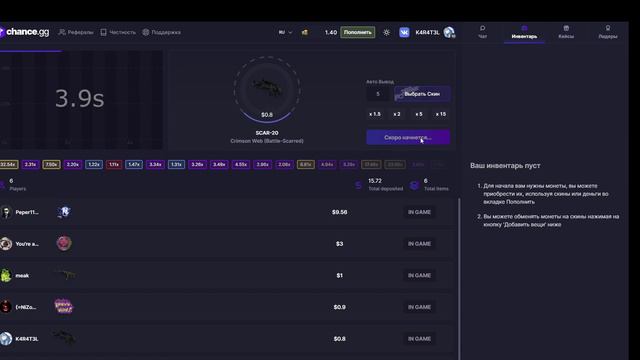
Task: Click K4R4T3L's avatar in the player list
Action: (x=6, y=338)
